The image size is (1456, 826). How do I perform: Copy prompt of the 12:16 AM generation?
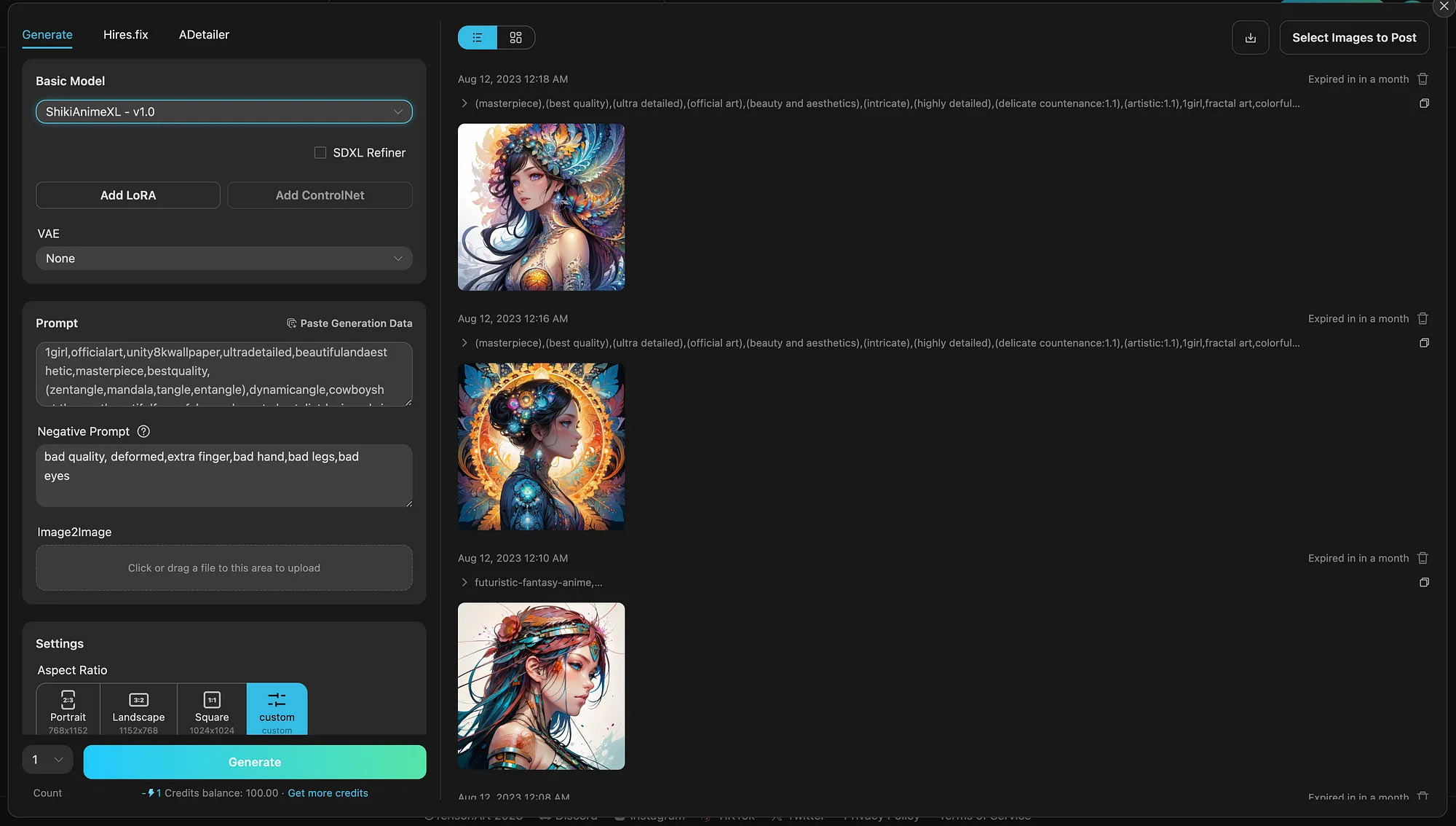[1424, 343]
